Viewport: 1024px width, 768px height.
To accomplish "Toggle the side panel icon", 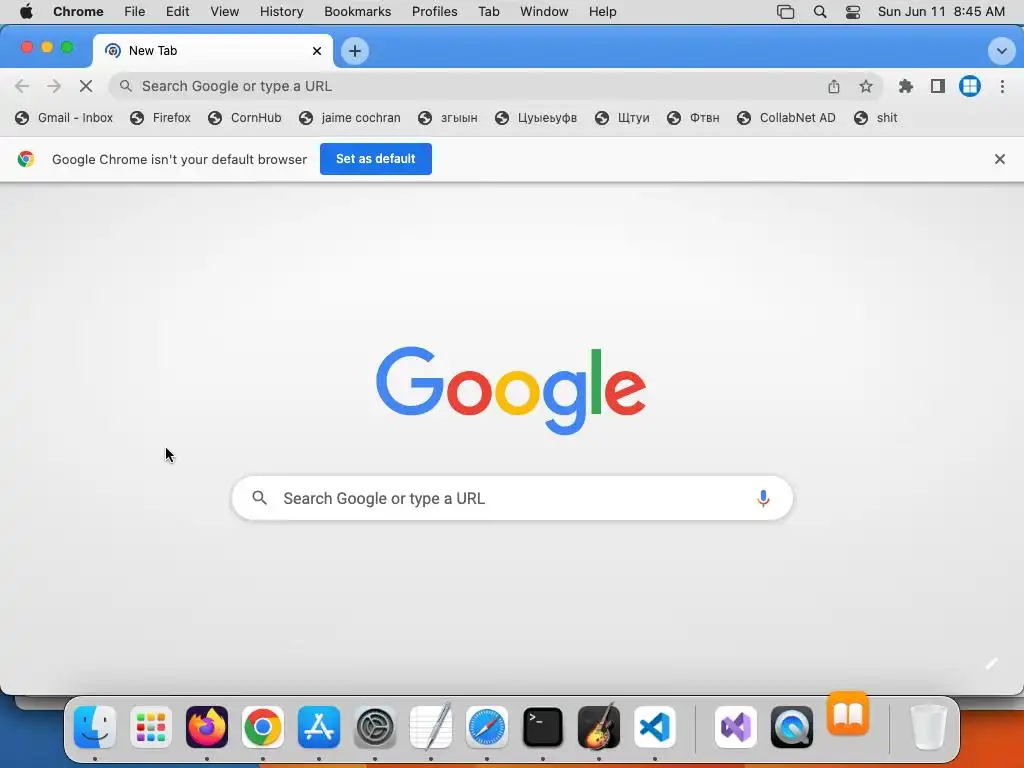I will pos(938,86).
